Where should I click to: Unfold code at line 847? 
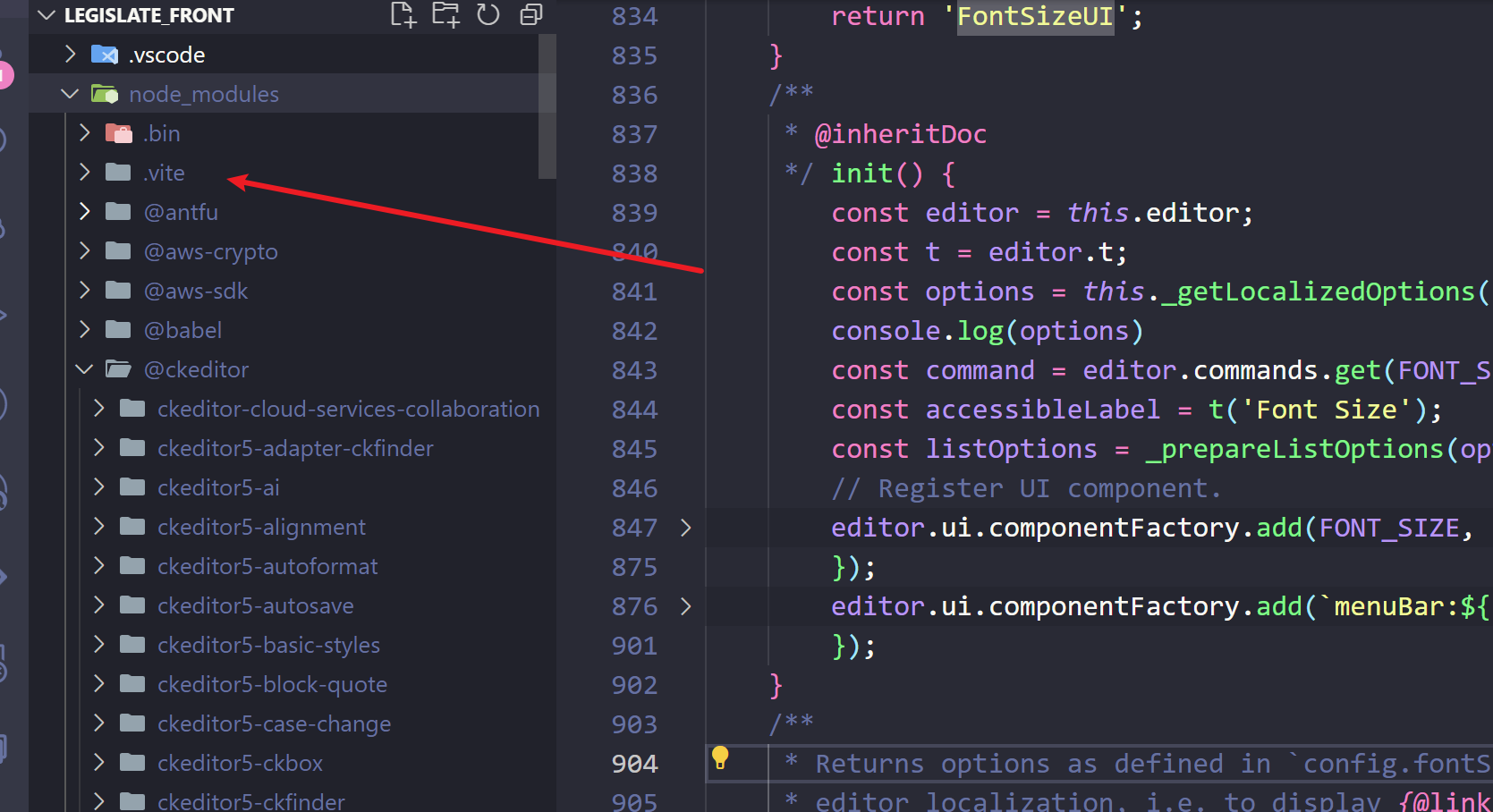(x=686, y=528)
